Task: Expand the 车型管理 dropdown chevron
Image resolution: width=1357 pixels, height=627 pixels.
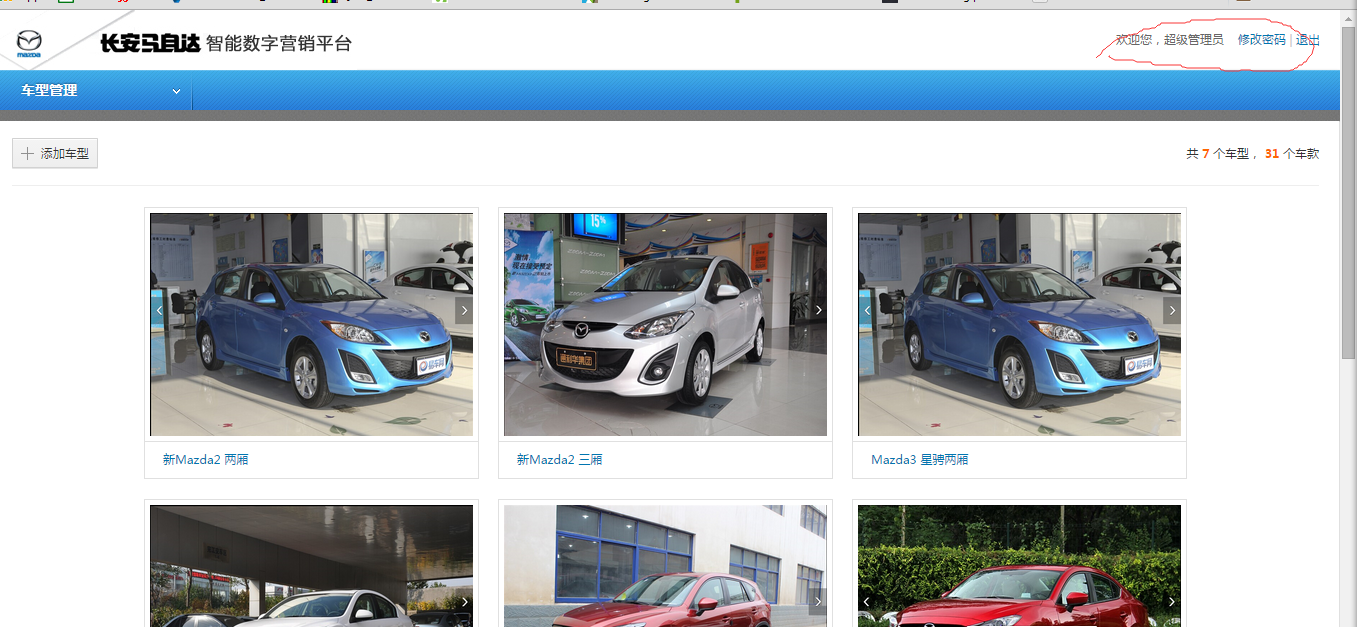Action: coord(176,91)
